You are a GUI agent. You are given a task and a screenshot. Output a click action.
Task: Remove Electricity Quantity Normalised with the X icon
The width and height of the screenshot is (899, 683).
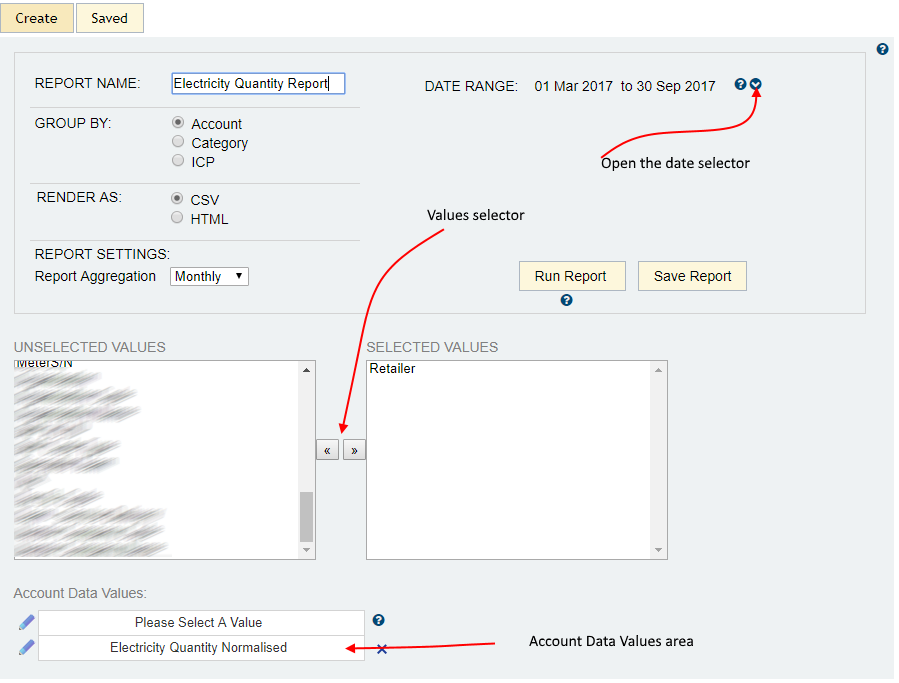point(382,649)
